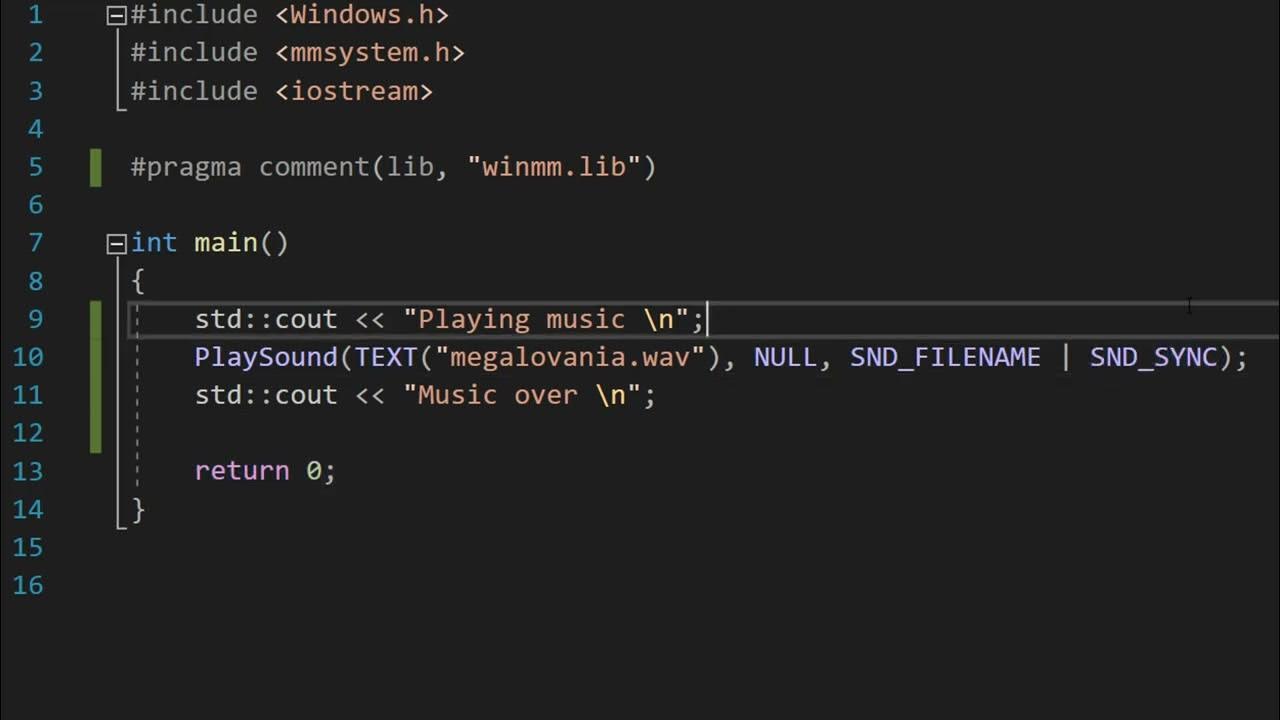The height and width of the screenshot is (720, 1280).
Task: Click <mmsystem.h> on line 2
Action: click(370, 52)
